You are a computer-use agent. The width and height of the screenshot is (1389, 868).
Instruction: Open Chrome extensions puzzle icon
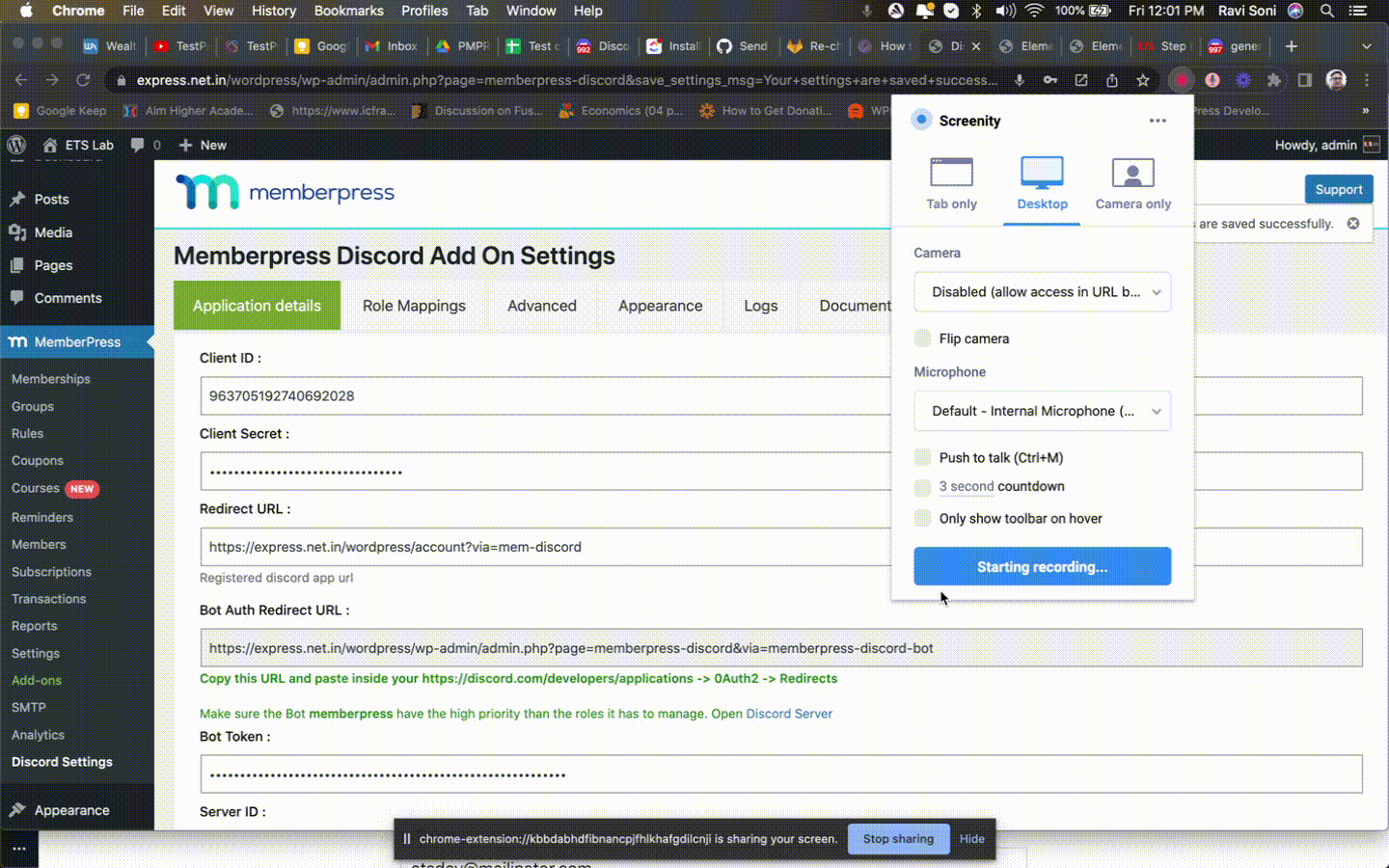(x=1274, y=80)
